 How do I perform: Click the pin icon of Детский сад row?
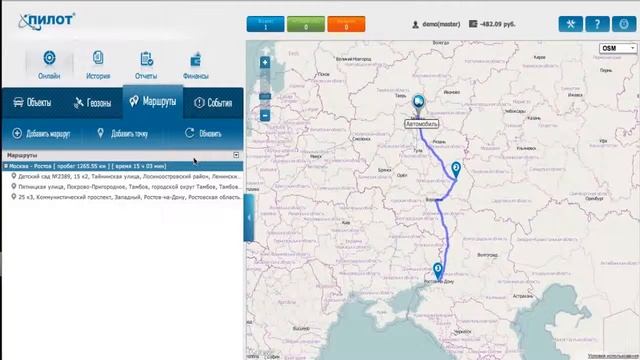coord(14,176)
